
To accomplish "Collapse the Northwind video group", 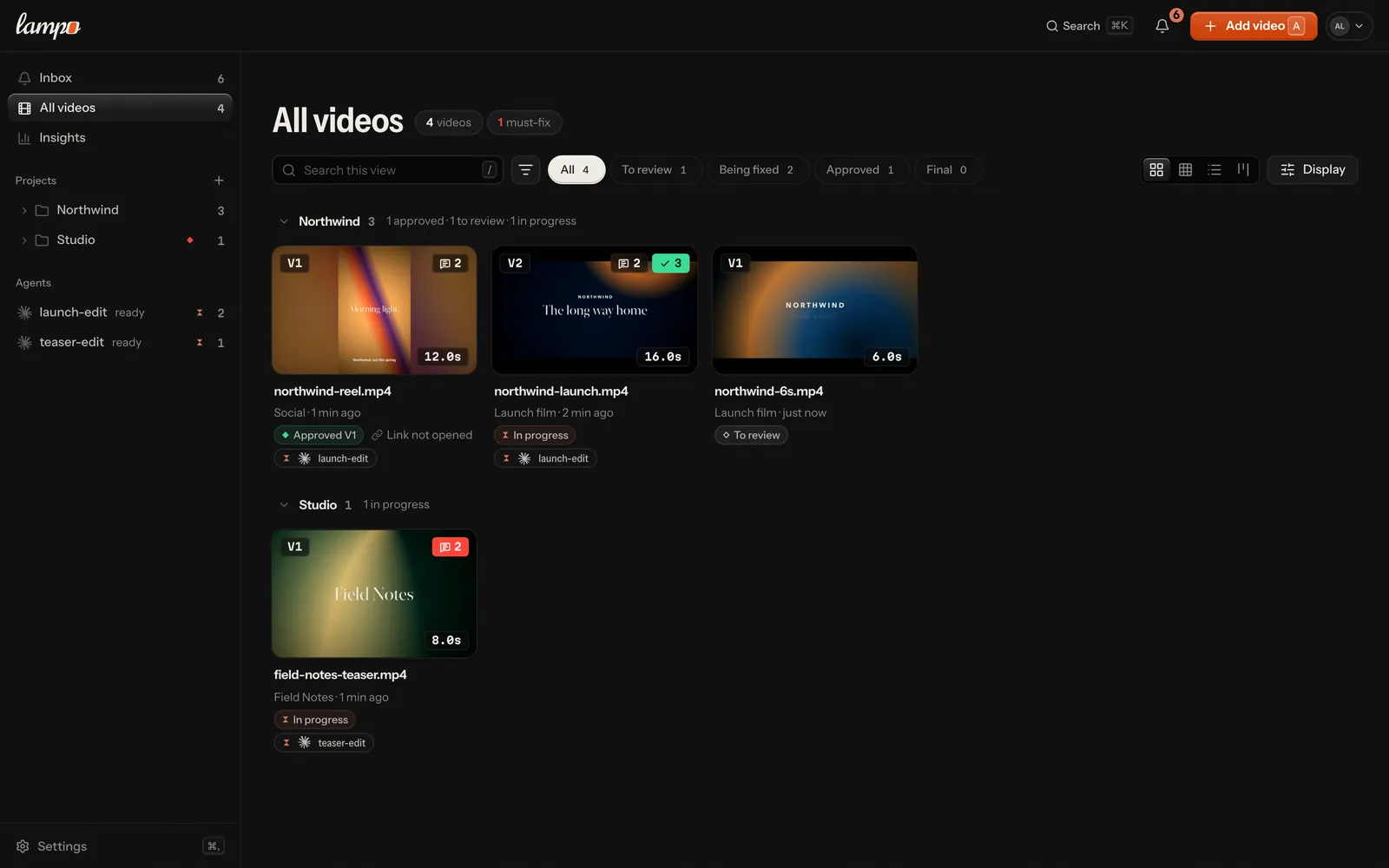I will tap(284, 221).
